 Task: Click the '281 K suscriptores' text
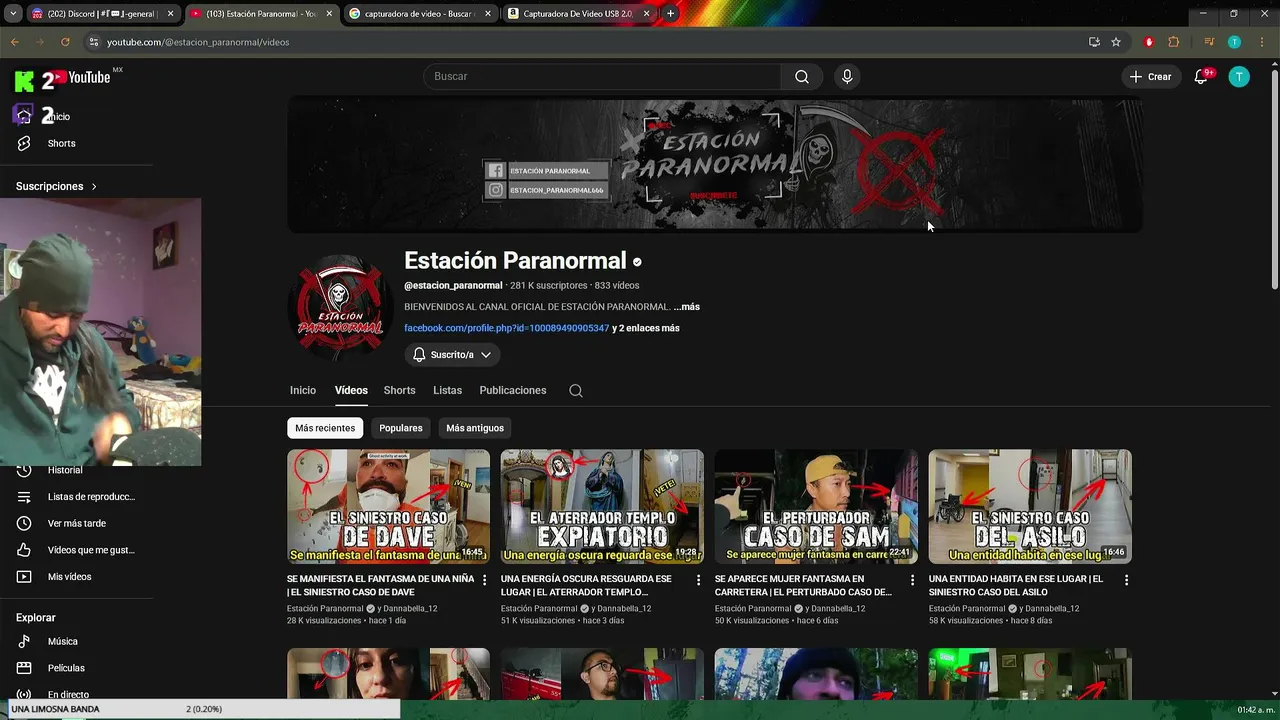click(549, 286)
